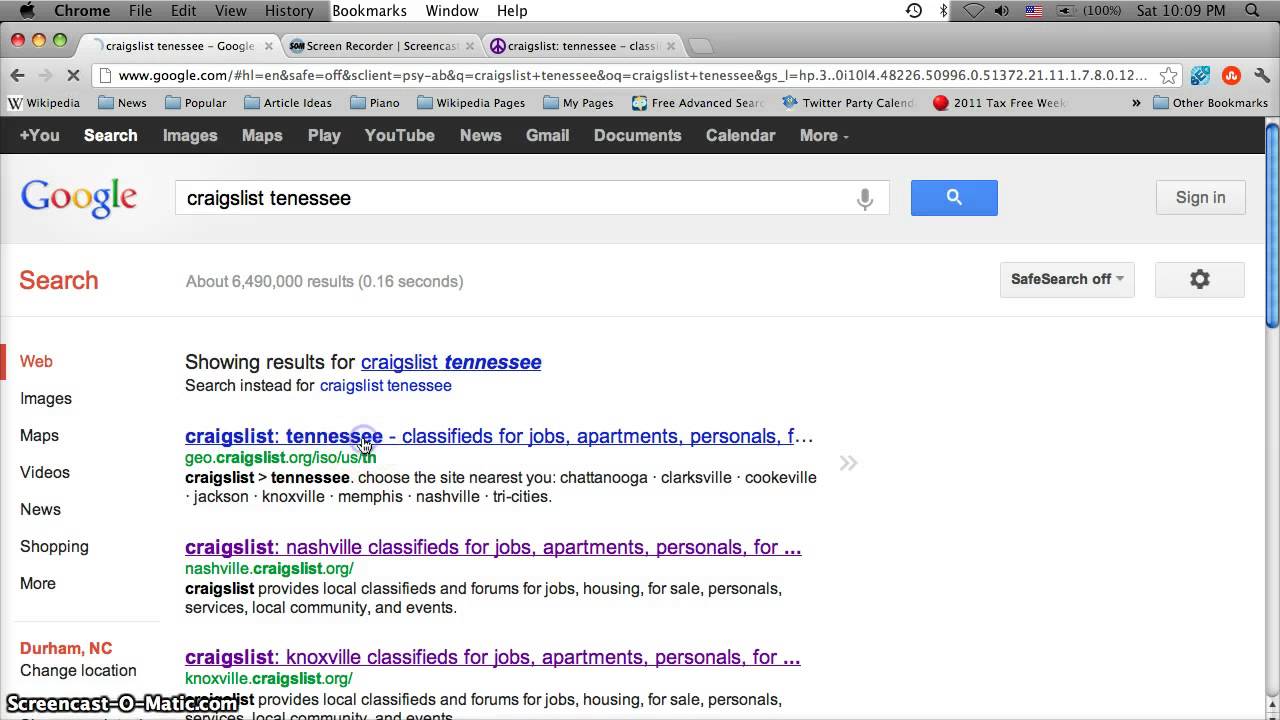This screenshot has height=720, width=1280.
Task: Click the page vertical scrollbar thumb
Action: 1272,225
